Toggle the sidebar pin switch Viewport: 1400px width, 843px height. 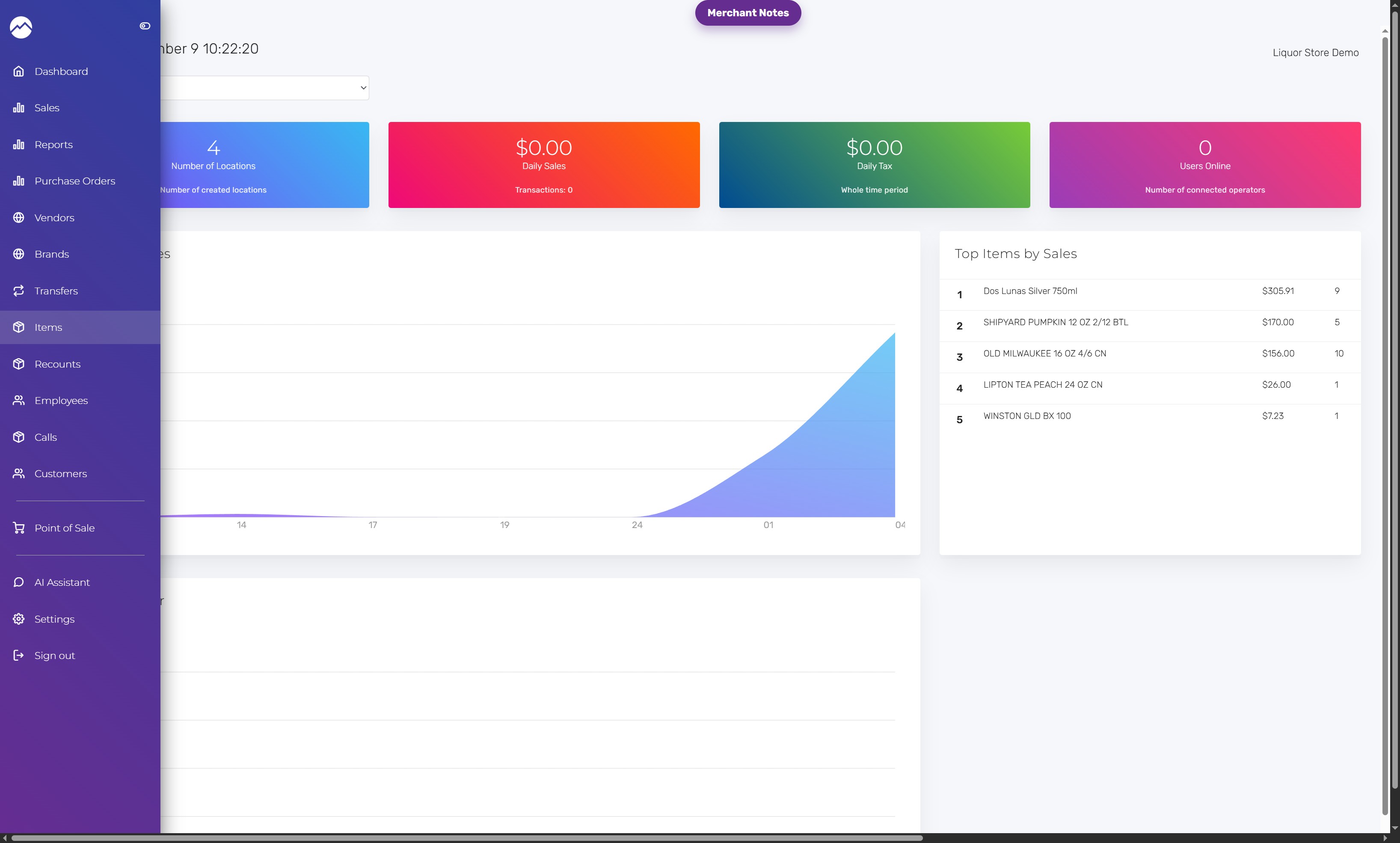pos(145,26)
